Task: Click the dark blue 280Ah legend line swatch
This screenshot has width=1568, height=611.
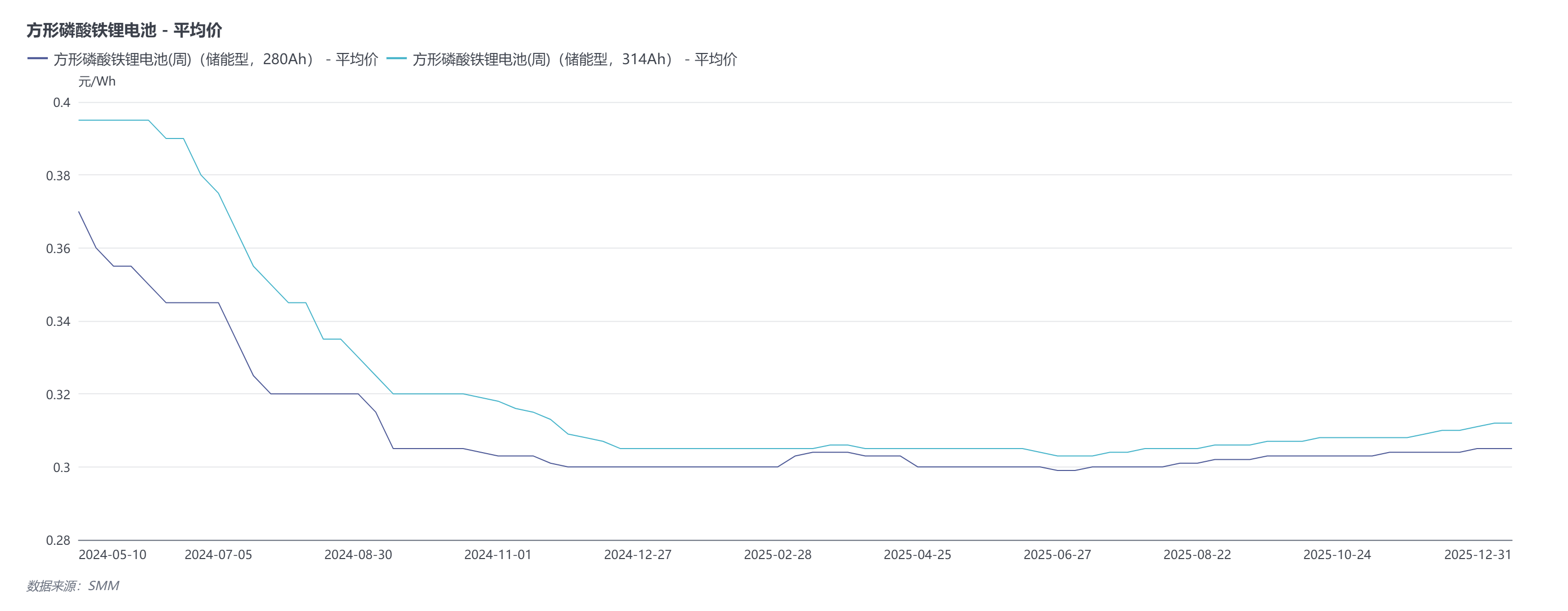Action: (37, 59)
